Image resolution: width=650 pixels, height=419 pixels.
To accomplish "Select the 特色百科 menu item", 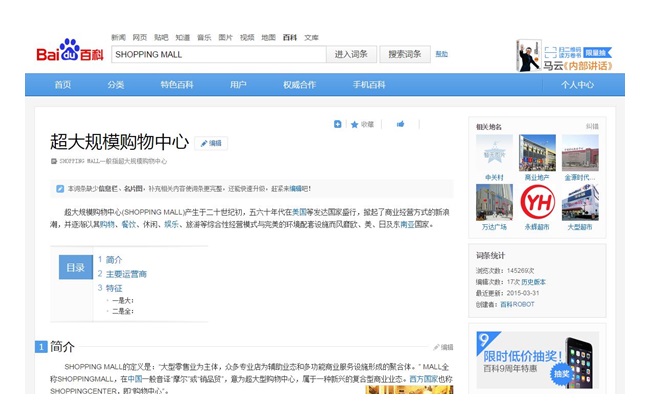I will pyautogui.click(x=177, y=85).
